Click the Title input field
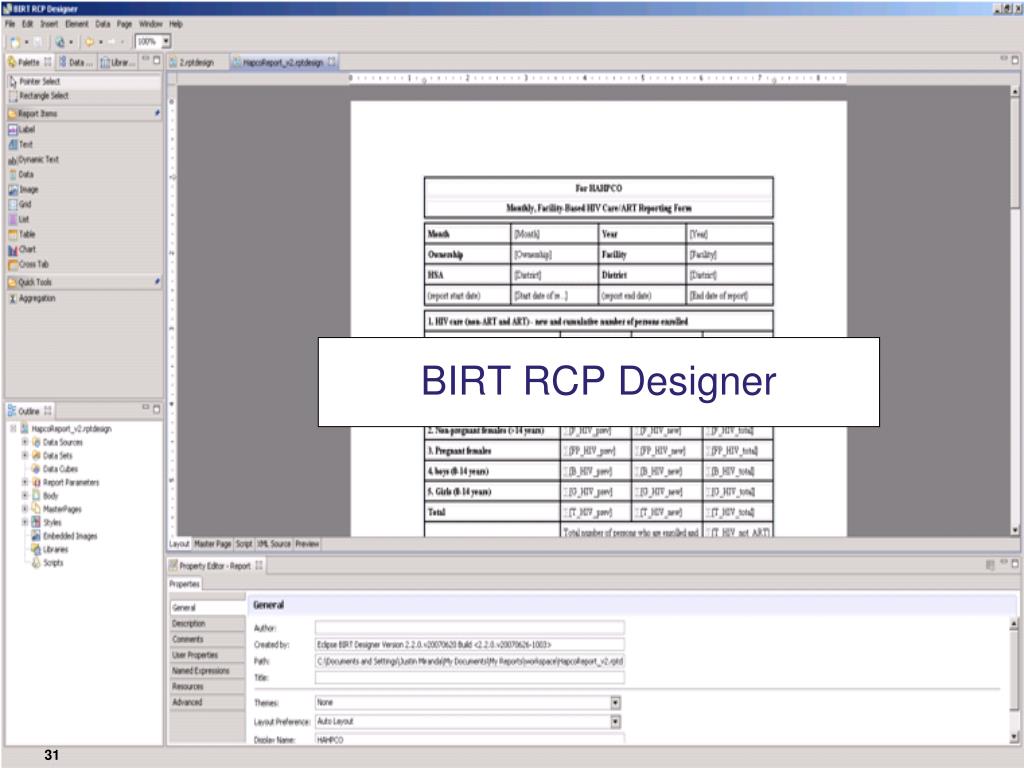Screen dimensions: 1024x768 tap(470, 678)
